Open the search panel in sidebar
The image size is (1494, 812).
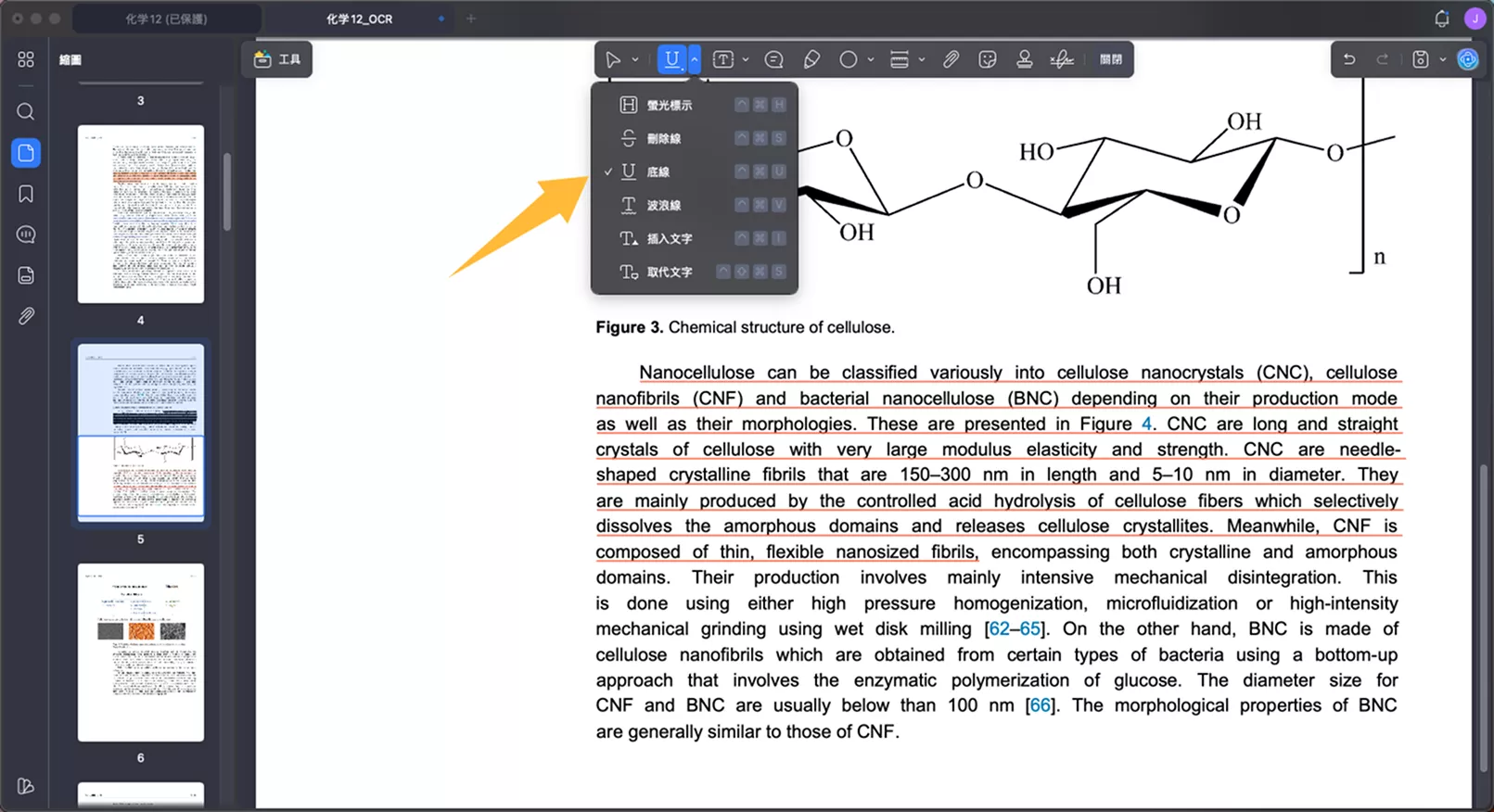point(26,111)
